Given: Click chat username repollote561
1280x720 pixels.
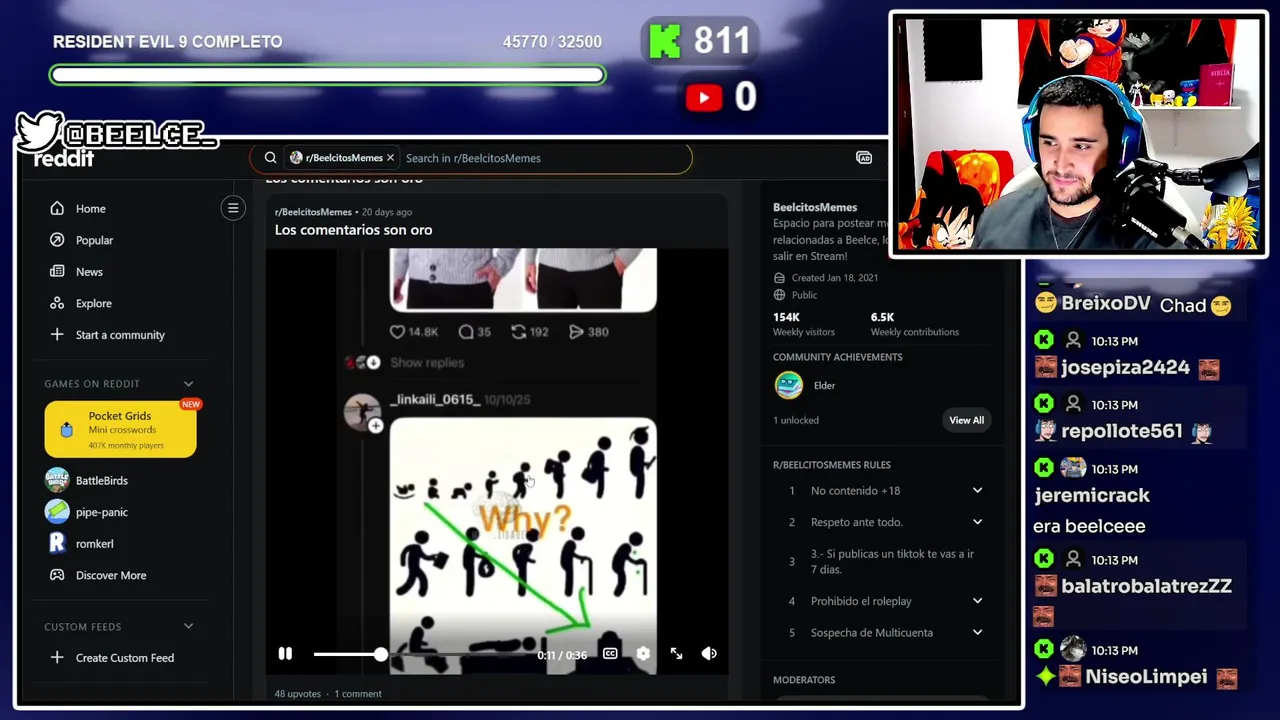Looking at the screenshot, I should tap(1122, 432).
